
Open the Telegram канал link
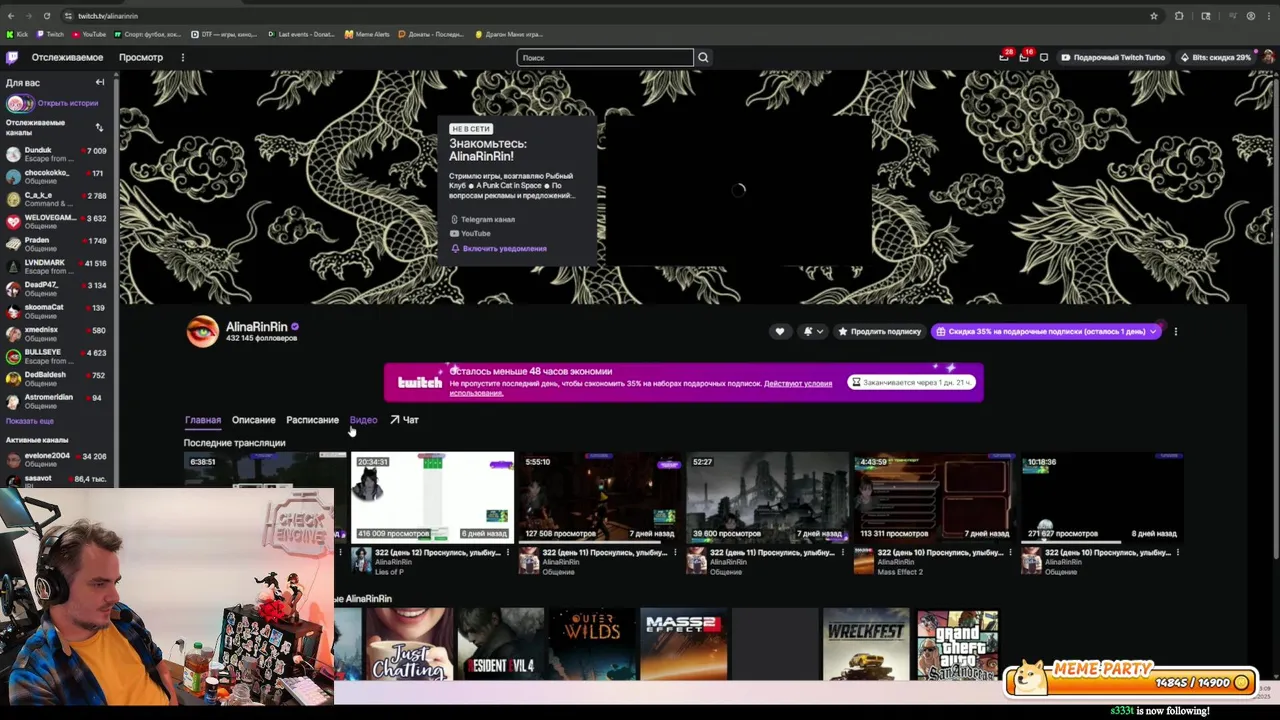click(x=482, y=219)
